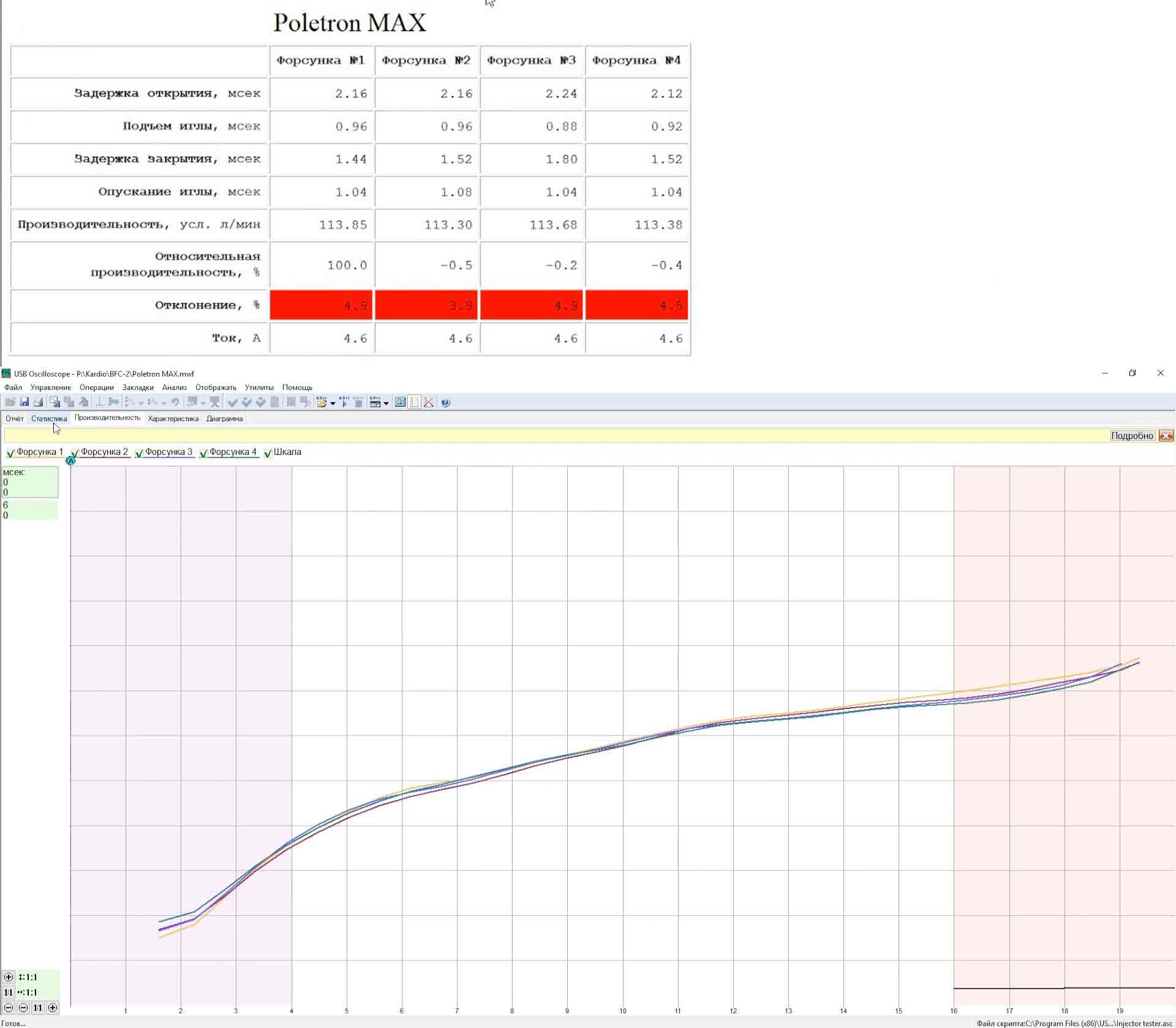Click the 2.24 opening delay value

(561, 94)
